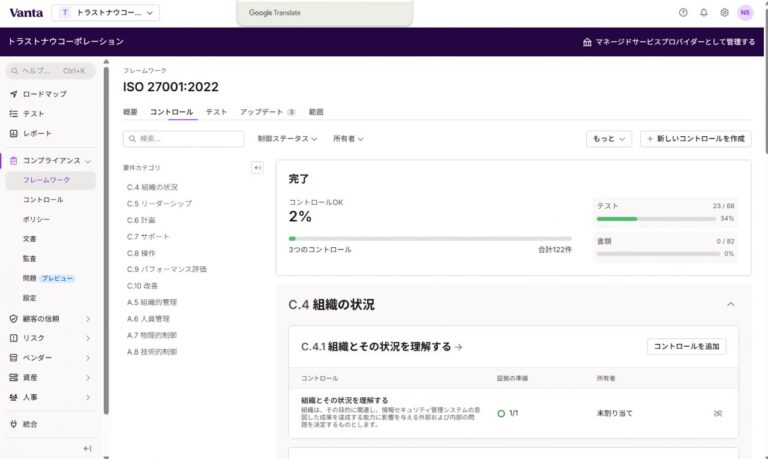Open the 所有者 filter dropdown
Viewport: 768px width, 459px height.
[x=348, y=139]
